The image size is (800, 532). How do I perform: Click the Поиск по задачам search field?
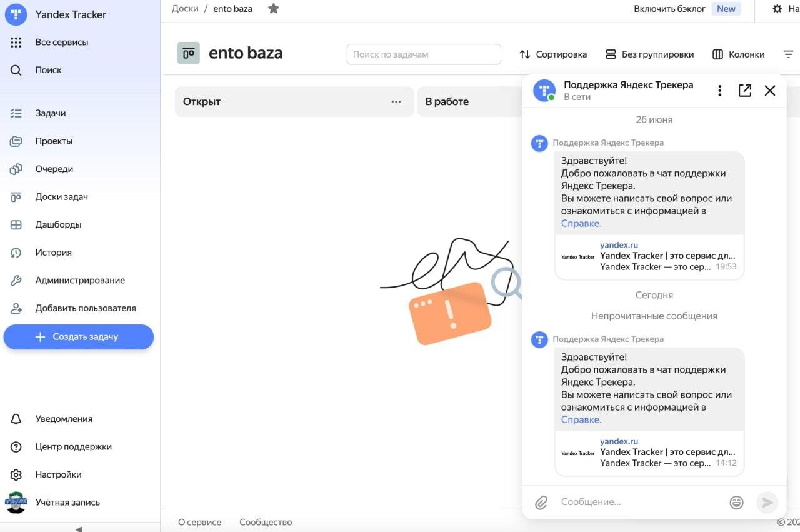tap(424, 54)
